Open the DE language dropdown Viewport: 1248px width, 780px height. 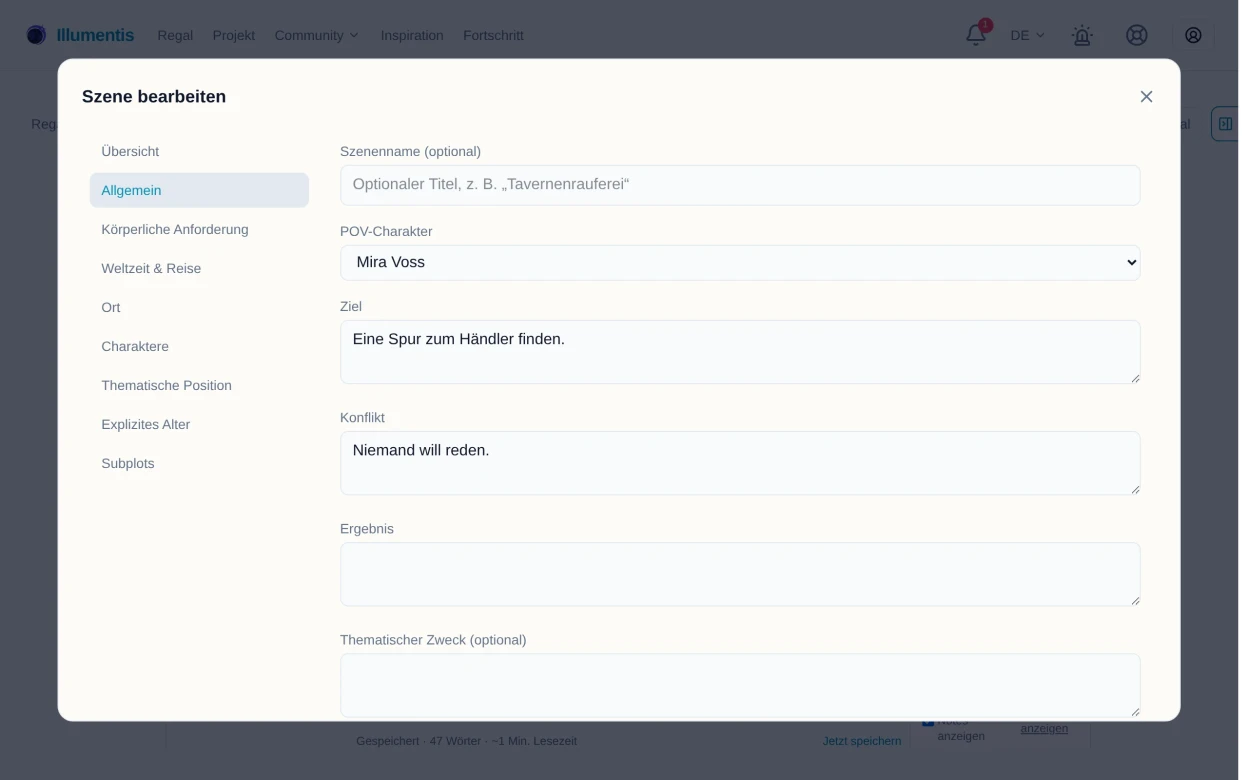point(1027,35)
